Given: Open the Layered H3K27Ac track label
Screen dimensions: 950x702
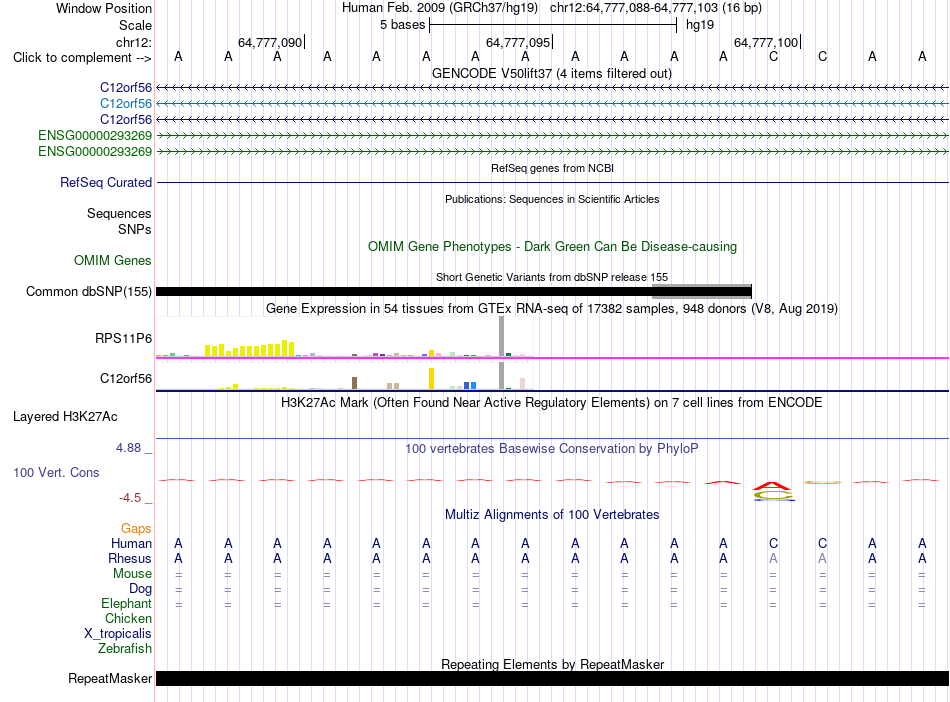Looking at the screenshot, I should 65,417.
